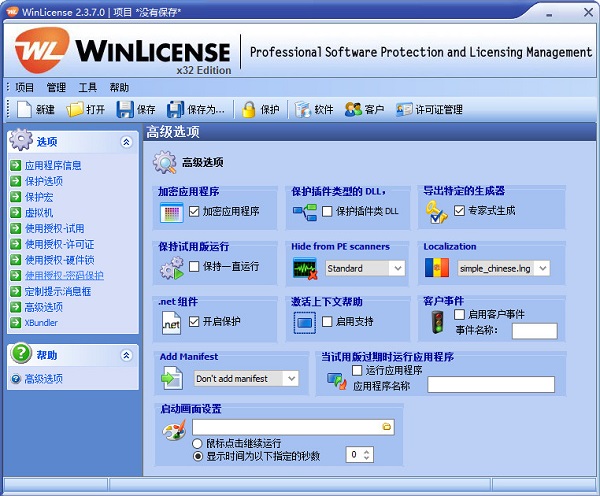Screen dimensions: 600x496
Task: Click the 应用程序名称 input field
Action: click(x=491, y=385)
